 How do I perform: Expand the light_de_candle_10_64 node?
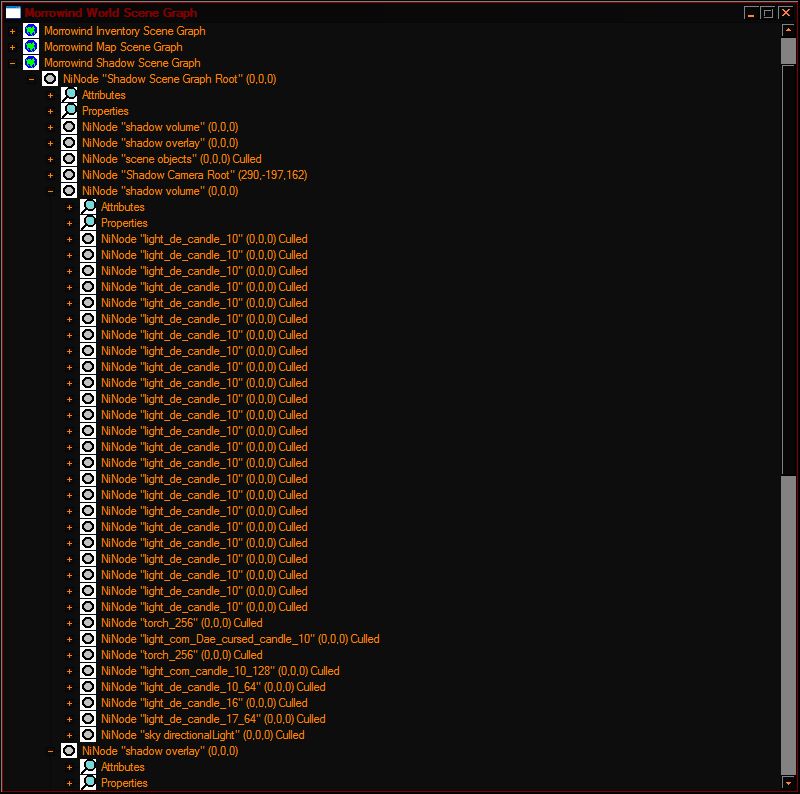69,687
